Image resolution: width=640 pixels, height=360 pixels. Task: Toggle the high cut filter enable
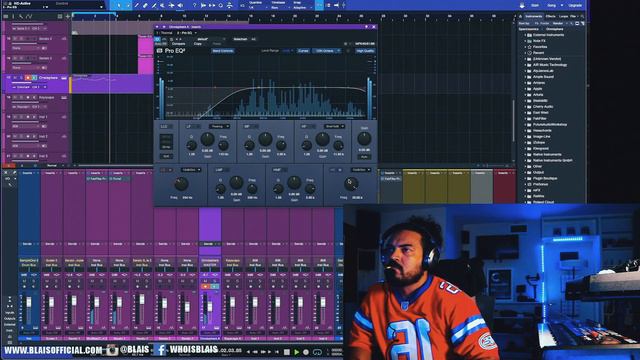(x=335, y=170)
